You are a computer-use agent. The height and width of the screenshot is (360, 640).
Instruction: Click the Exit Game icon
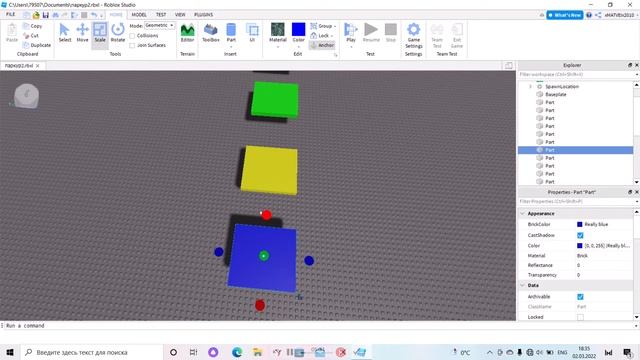pos(457,29)
